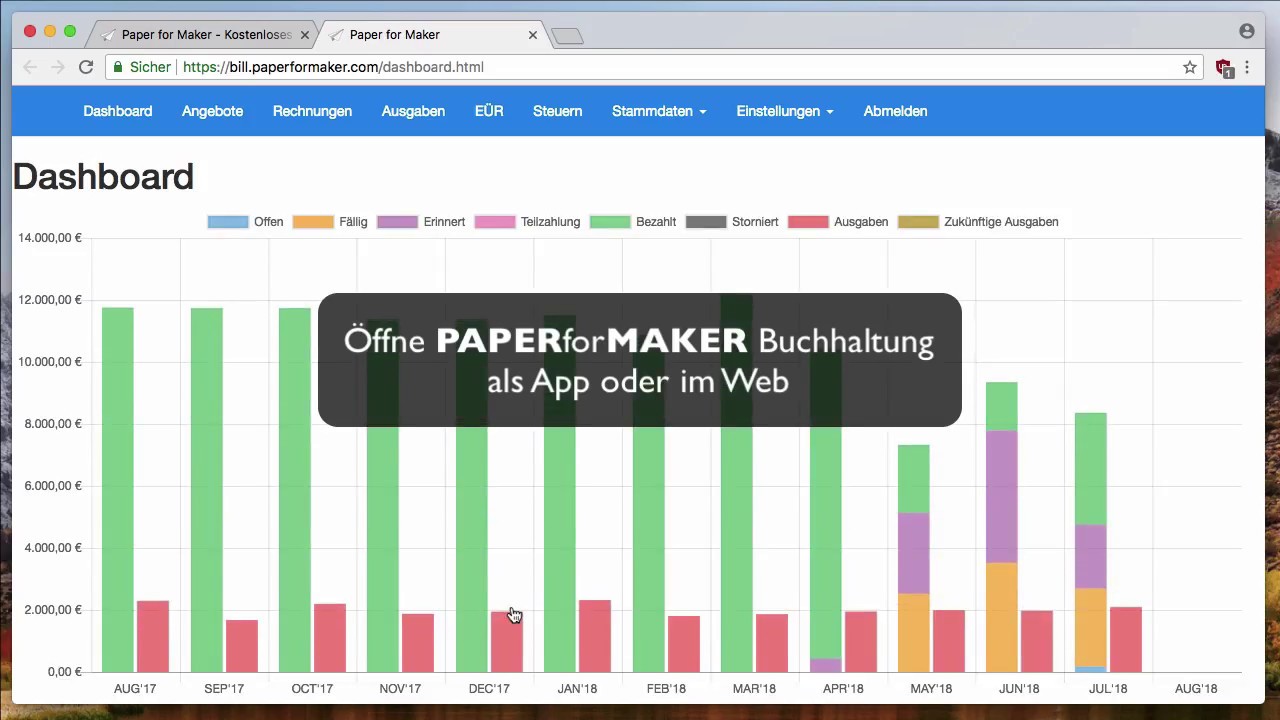
Task: Click the 'Dashboard' page heading
Action: [x=103, y=177]
